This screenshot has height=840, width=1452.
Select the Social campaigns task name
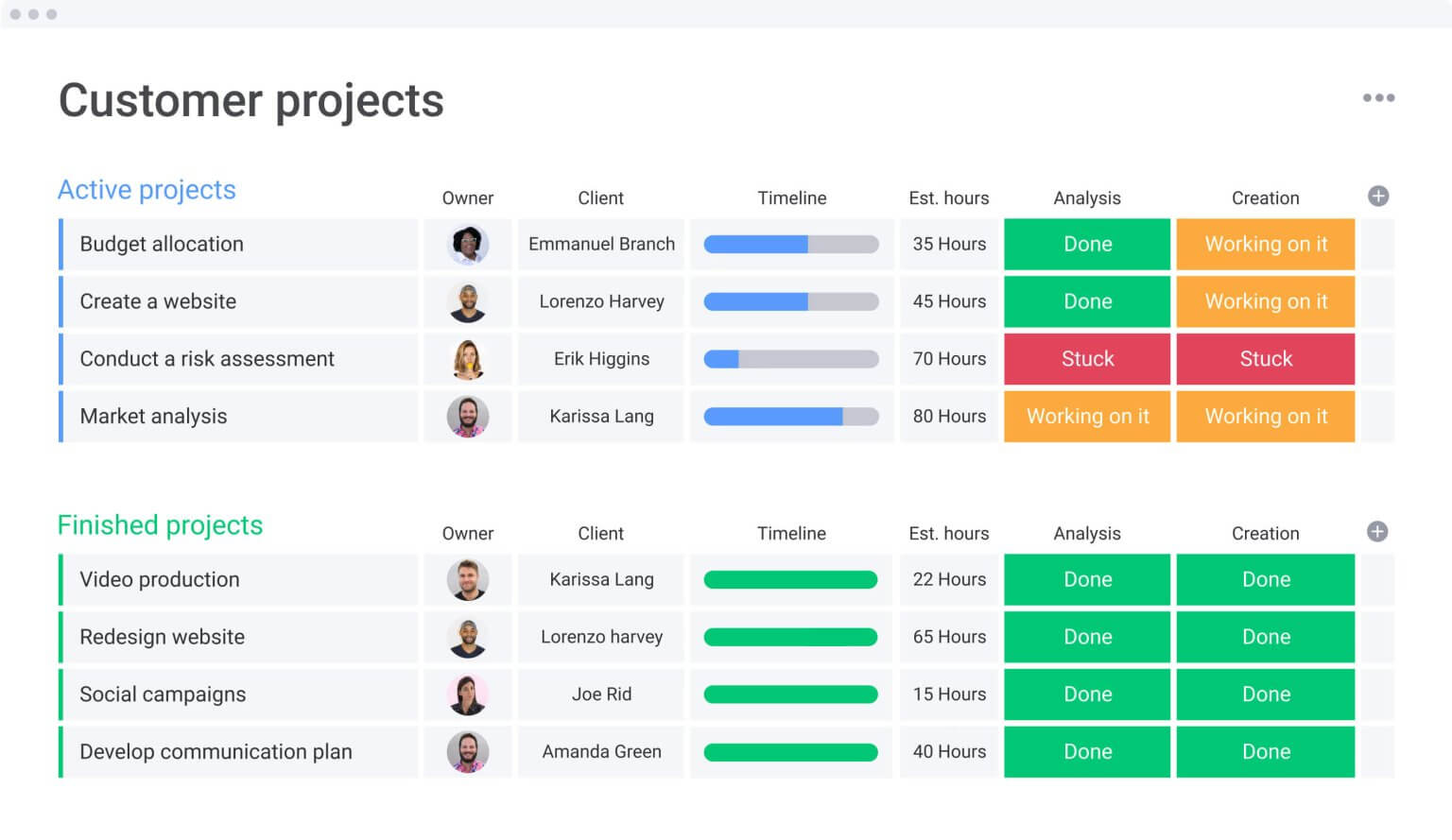[x=163, y=694]
